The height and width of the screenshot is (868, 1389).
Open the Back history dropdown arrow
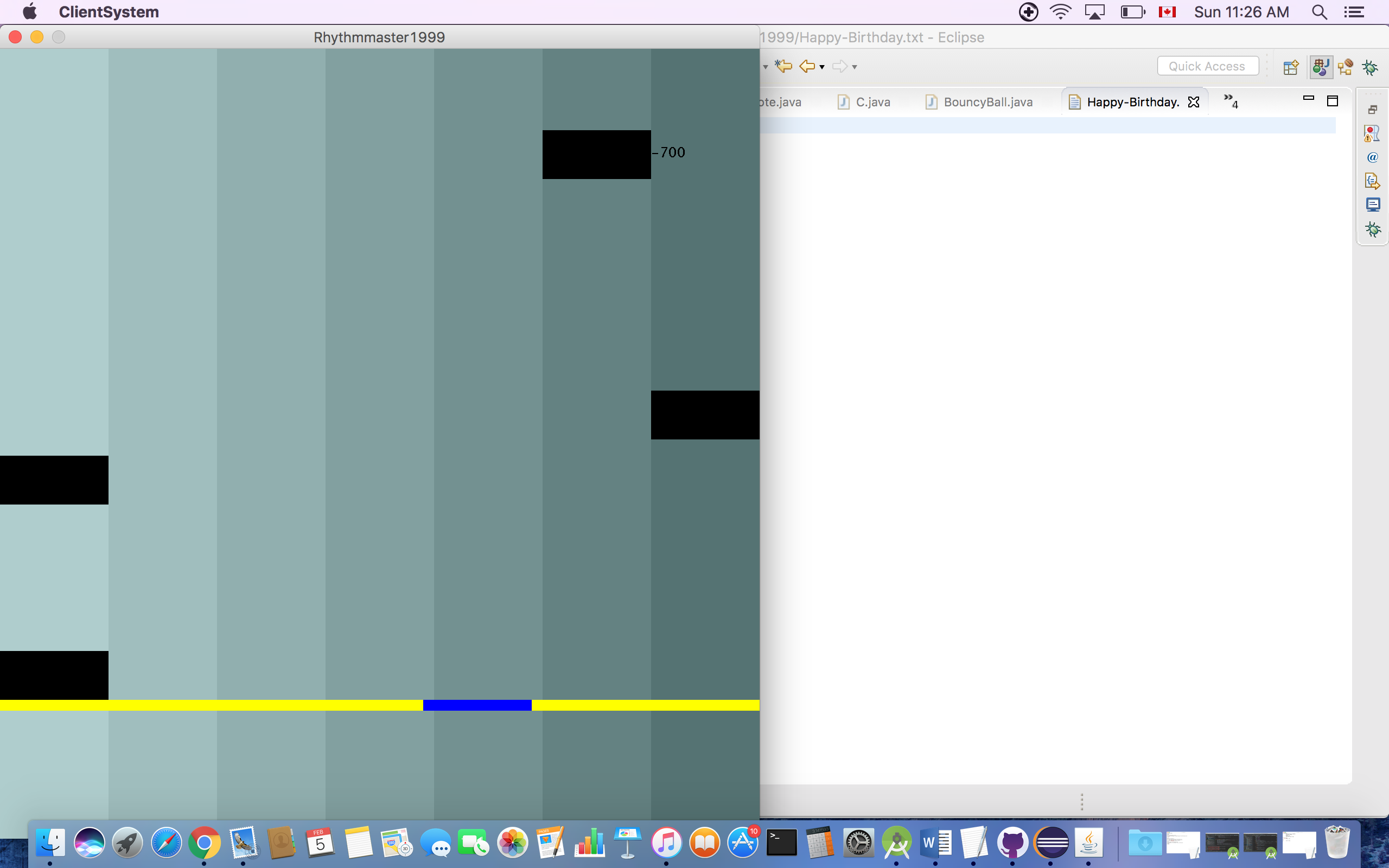(822, 67)
